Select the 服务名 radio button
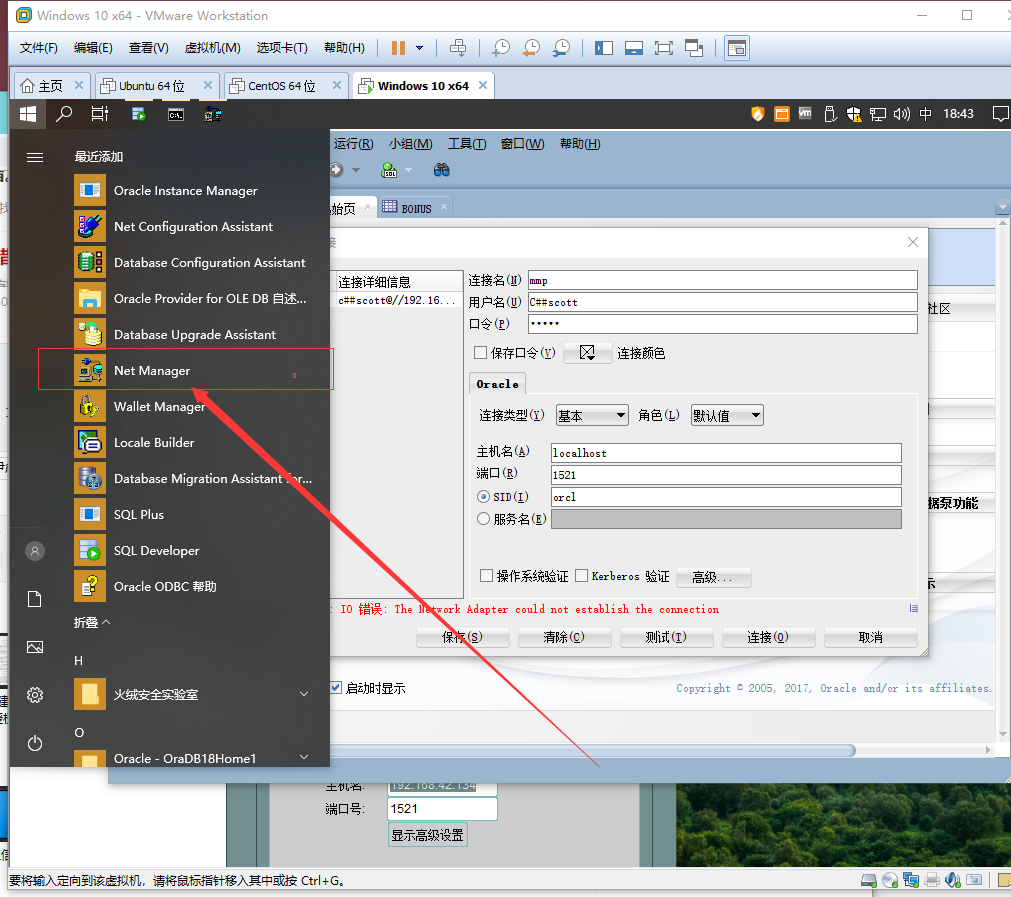The height and width of the screenshot is (897, 1011). click(484, 518)
